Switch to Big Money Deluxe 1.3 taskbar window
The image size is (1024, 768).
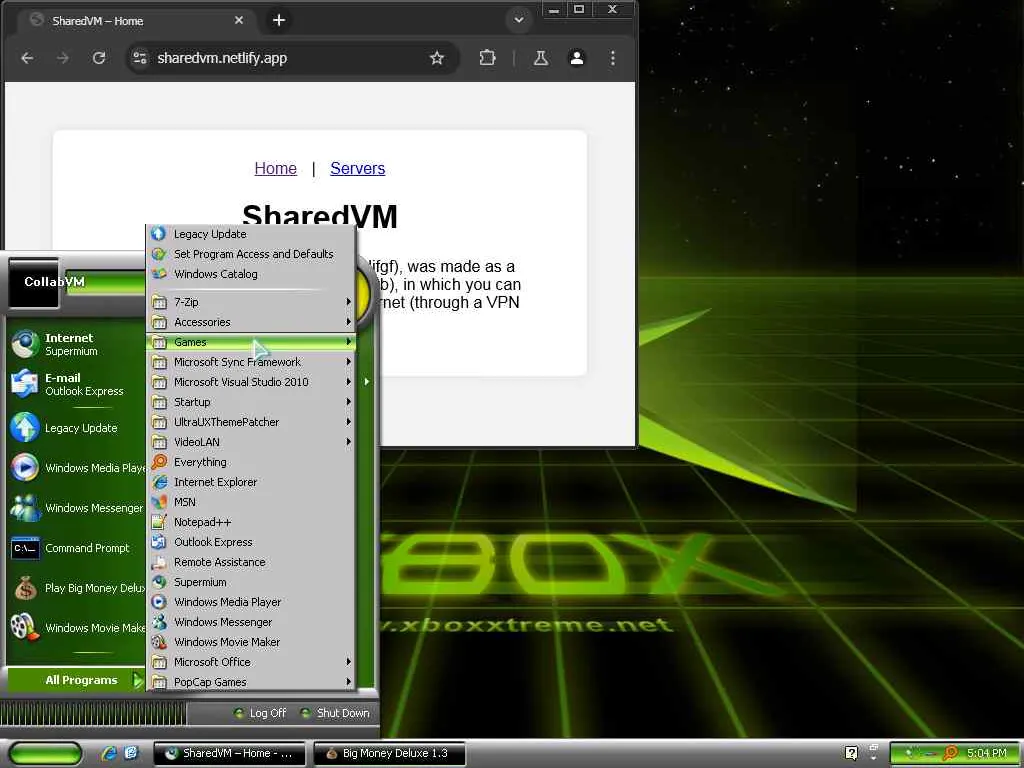(390, 754)
